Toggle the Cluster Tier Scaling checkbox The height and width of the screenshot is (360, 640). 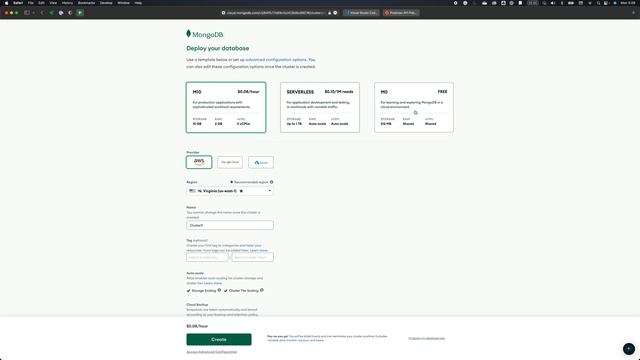(226, 291)
